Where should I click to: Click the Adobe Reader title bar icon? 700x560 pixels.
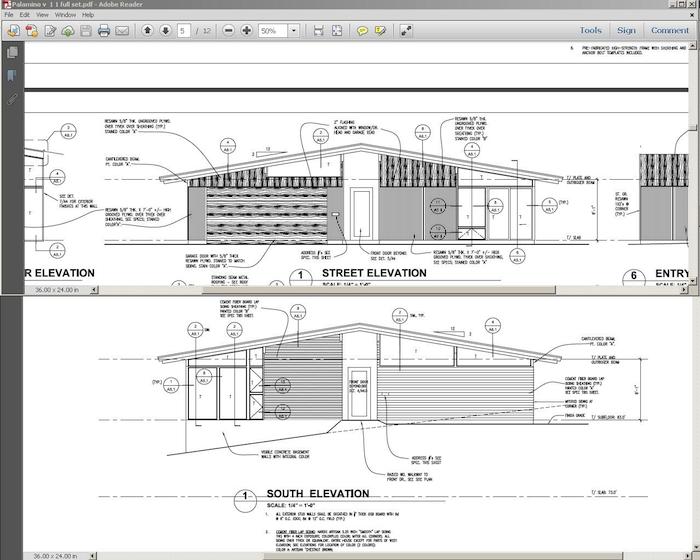6,4
